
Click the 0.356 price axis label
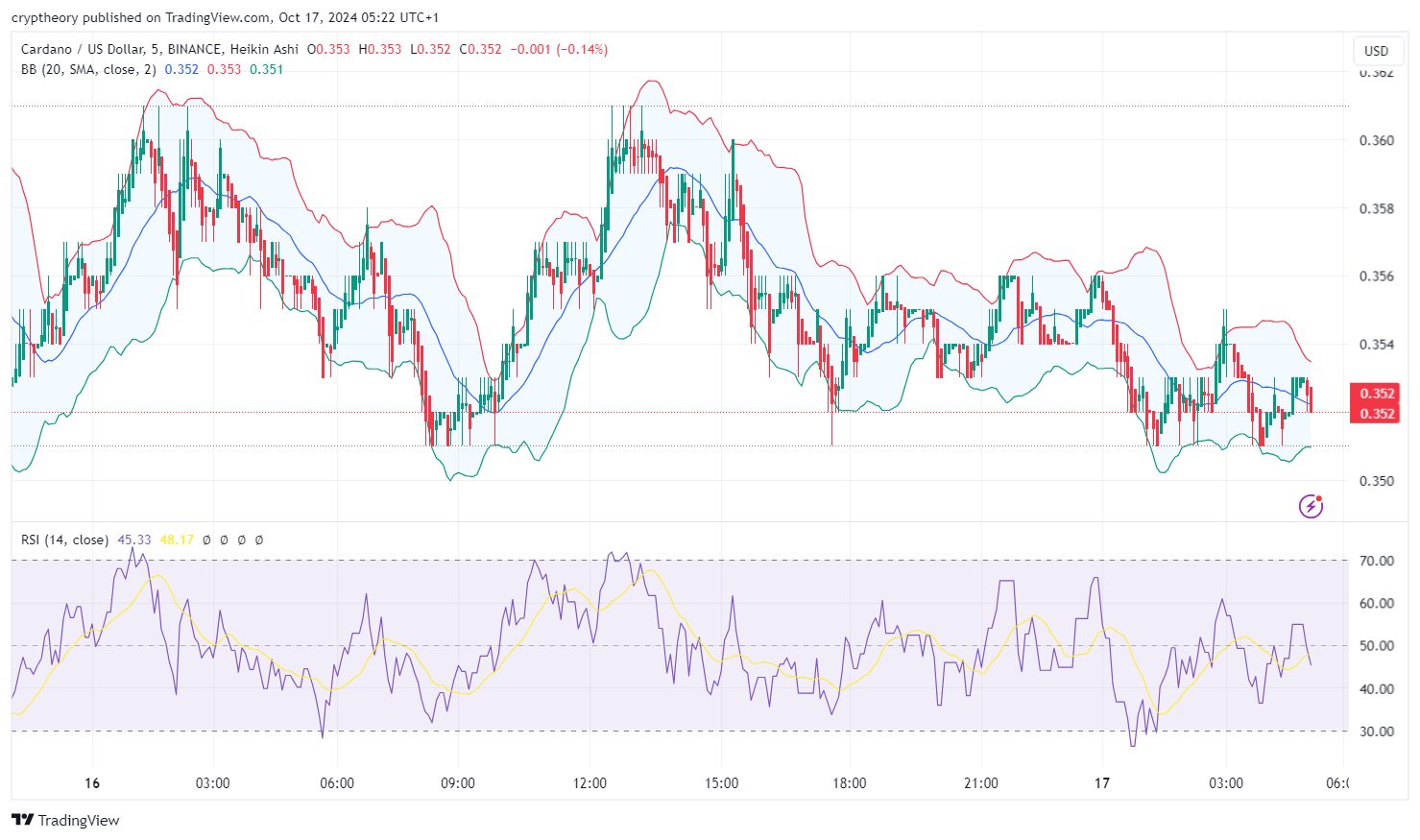[1376, 276]
